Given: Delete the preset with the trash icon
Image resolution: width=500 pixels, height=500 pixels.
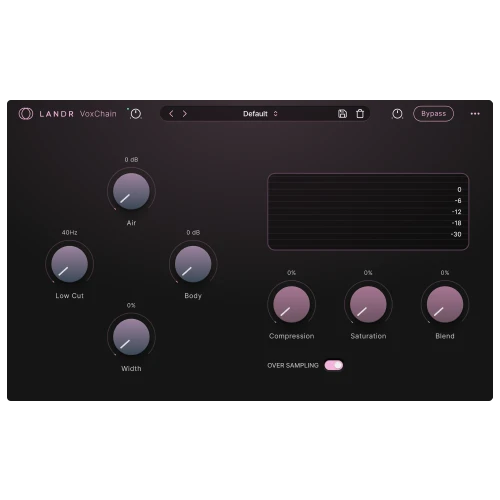Looking at the screenshot, I should 360,114.
